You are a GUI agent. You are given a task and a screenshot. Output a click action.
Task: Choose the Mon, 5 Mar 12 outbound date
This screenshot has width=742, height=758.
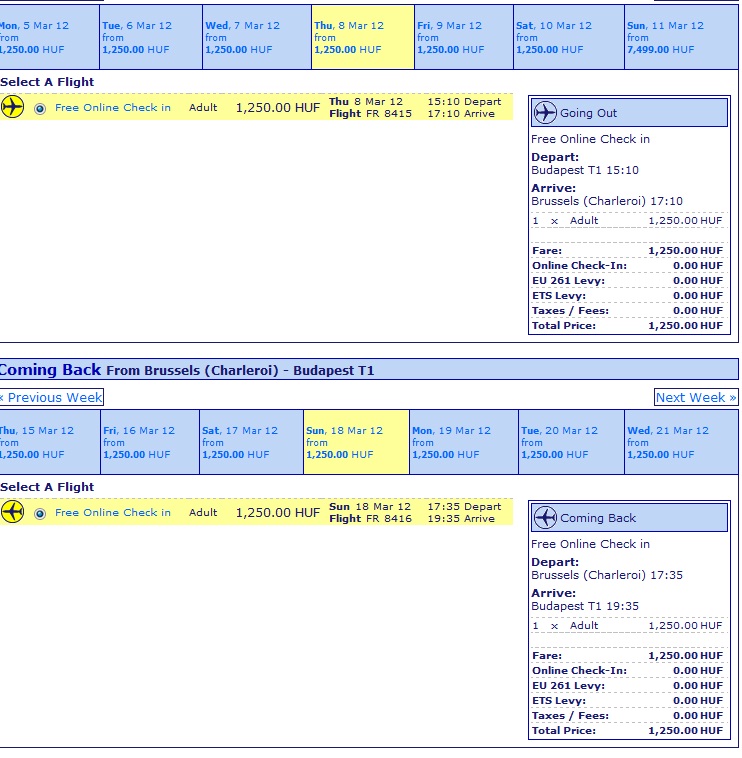pyautogui.click(x=49, y=37)
